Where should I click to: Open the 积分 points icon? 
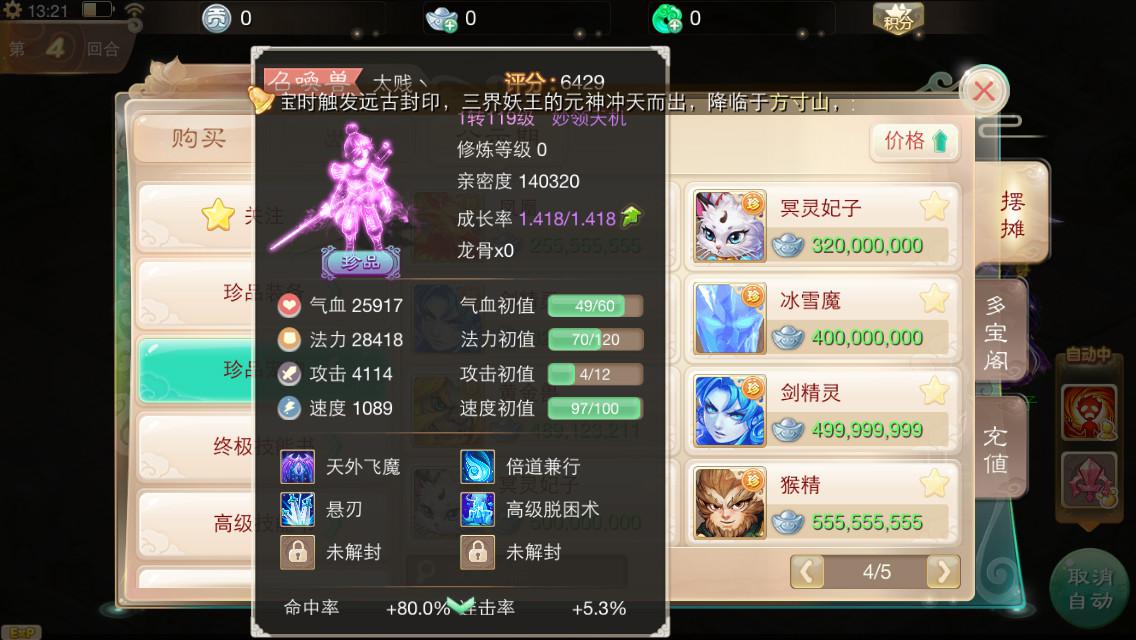click(898, 18)
